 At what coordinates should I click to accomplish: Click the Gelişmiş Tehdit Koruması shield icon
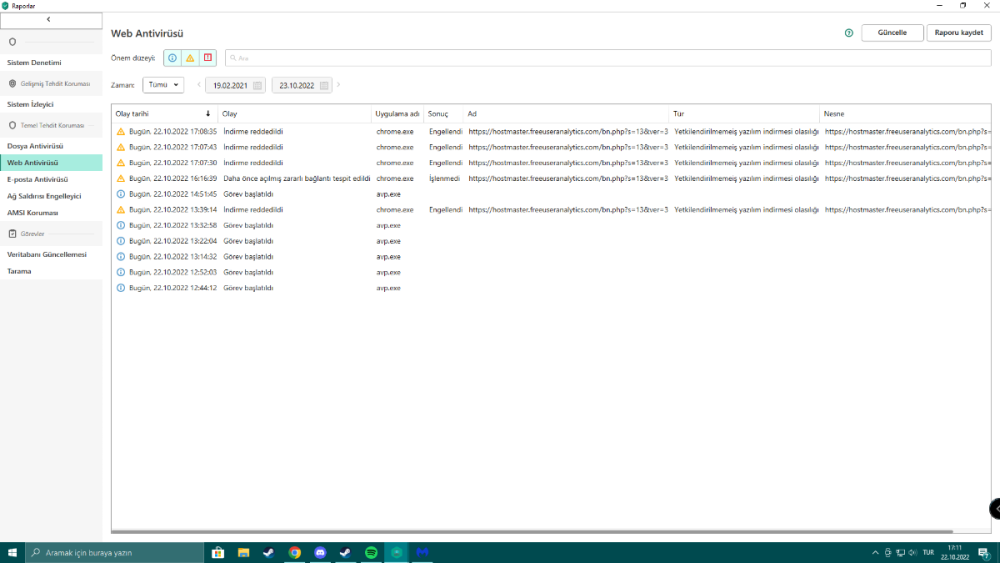12,84
